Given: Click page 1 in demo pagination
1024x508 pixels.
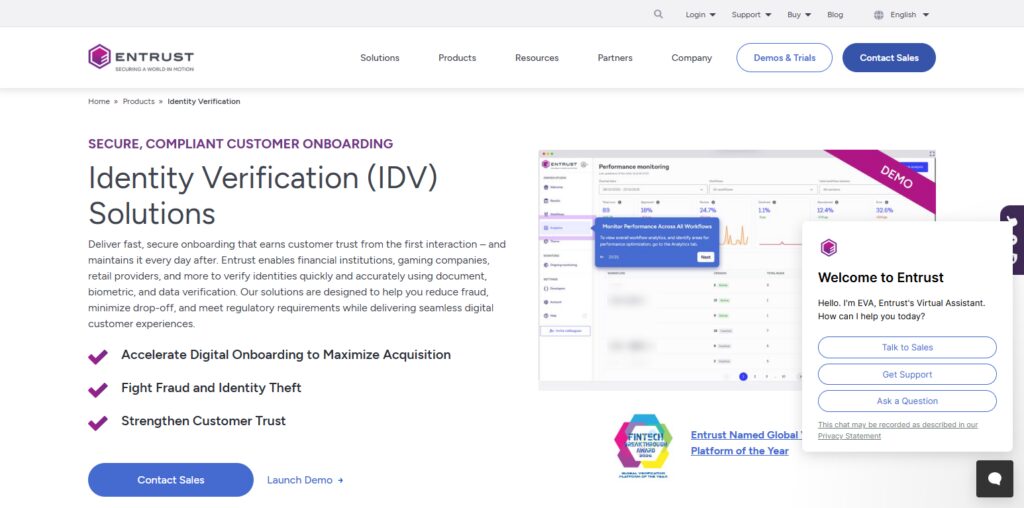Looking at the screenshot, I should (743, 377).
